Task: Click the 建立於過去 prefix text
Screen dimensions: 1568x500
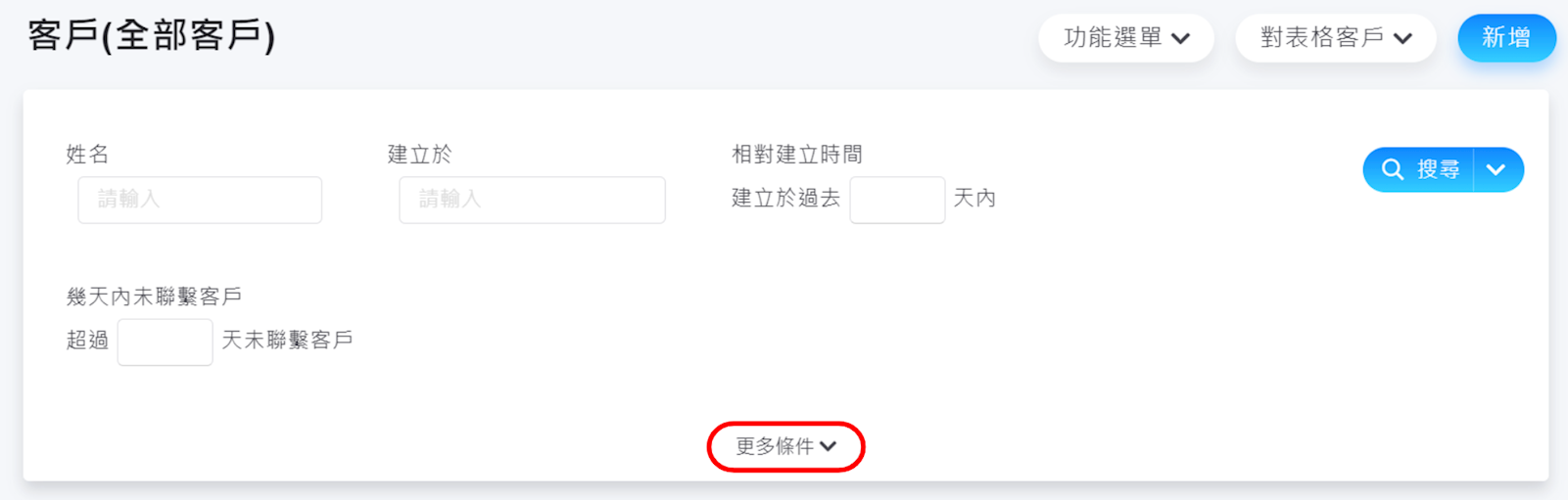Action: click(x=785, y=199)
